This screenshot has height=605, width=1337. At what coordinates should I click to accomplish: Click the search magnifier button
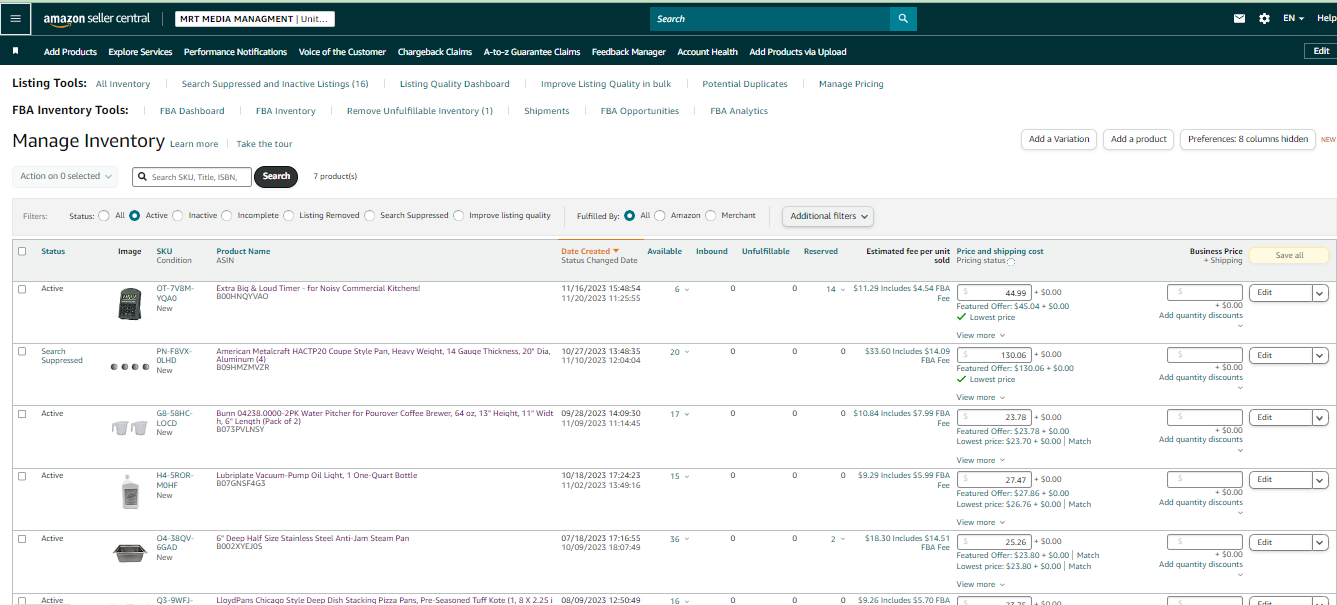(903, 18)
